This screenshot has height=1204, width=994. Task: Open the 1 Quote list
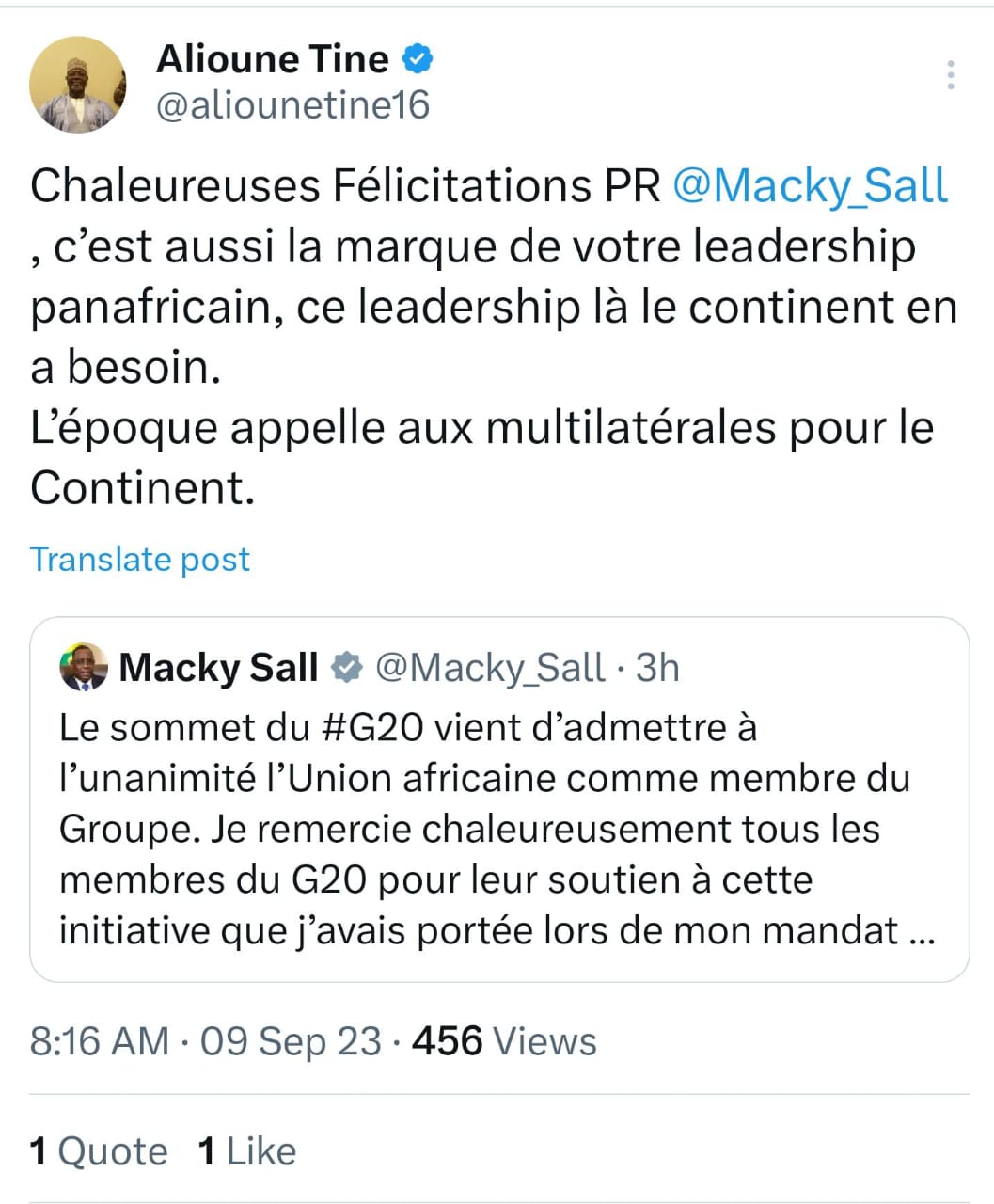click(99, 1151)
